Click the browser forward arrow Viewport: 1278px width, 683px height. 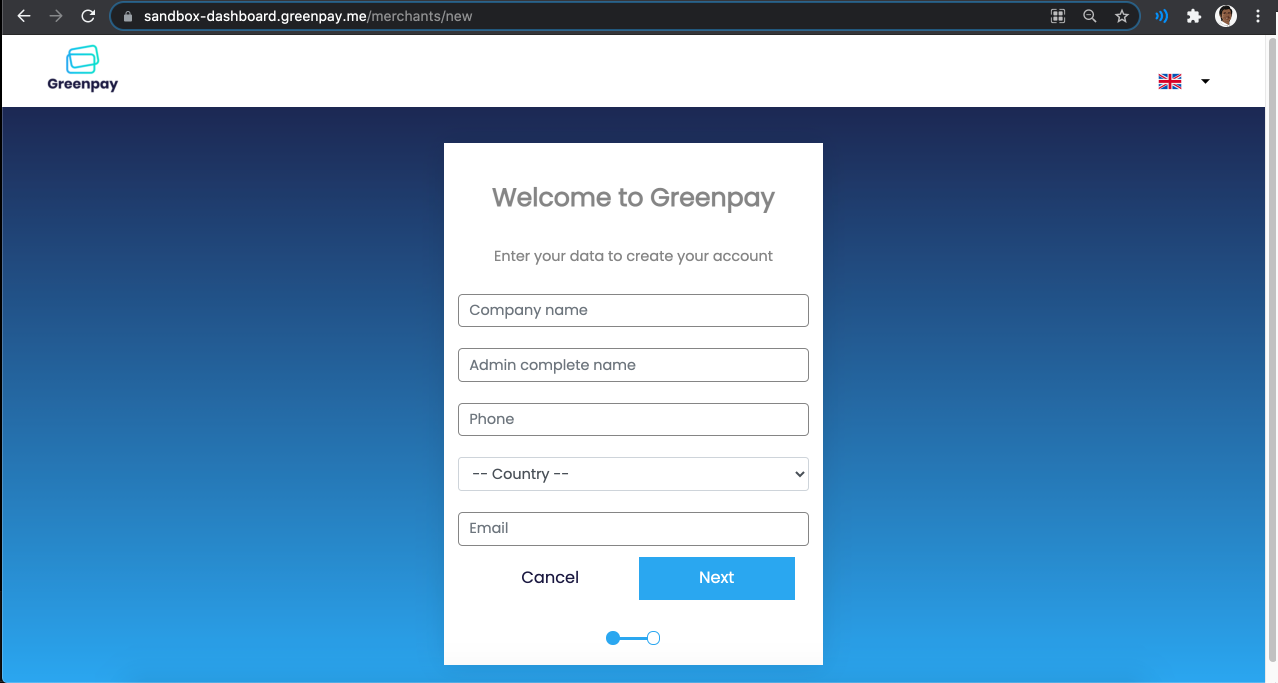pos(56,16)
